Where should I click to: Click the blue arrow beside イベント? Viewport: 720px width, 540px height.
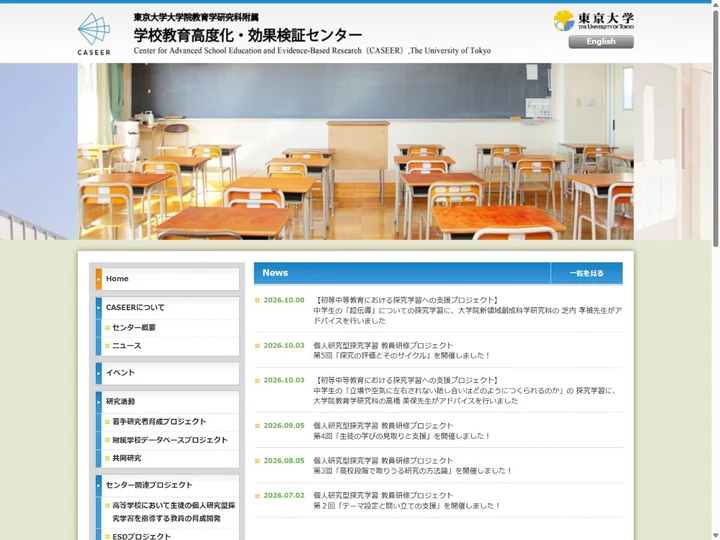99,373
